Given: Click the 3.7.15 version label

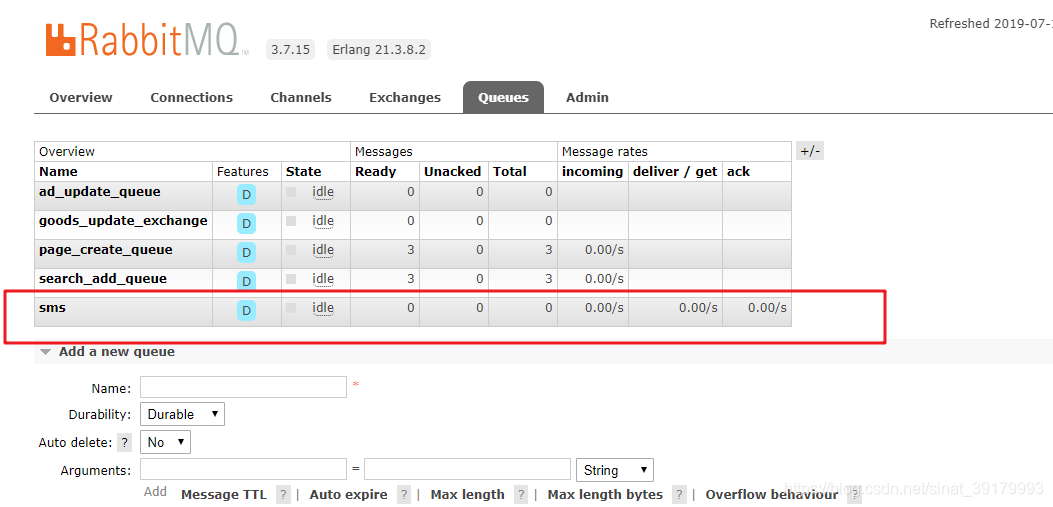Looking at the screenshot, I should (290, 50).
